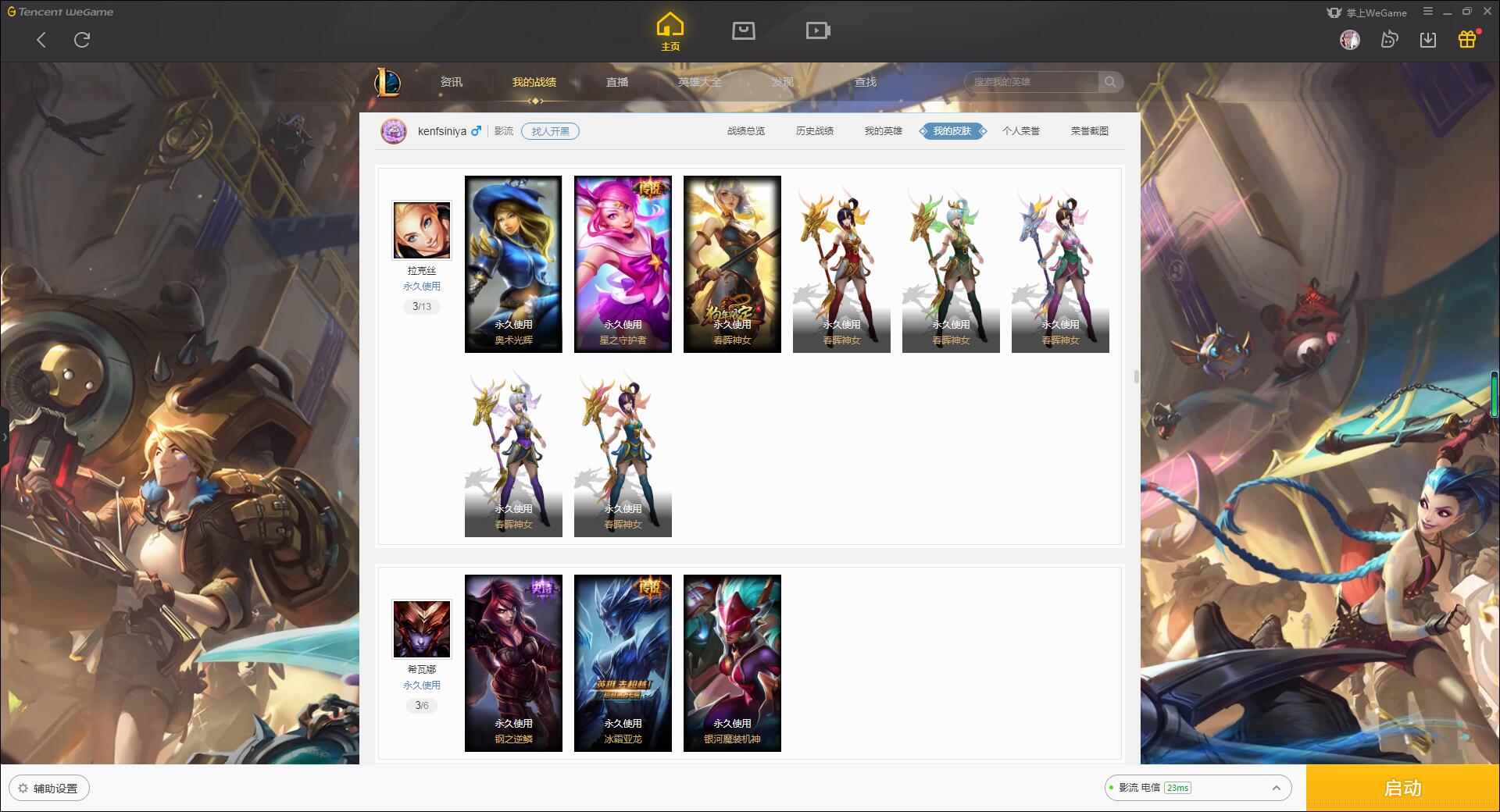Select the 我的皮肤 sub-tab
Screen dimensions: 1500x812
coord(952,131)
